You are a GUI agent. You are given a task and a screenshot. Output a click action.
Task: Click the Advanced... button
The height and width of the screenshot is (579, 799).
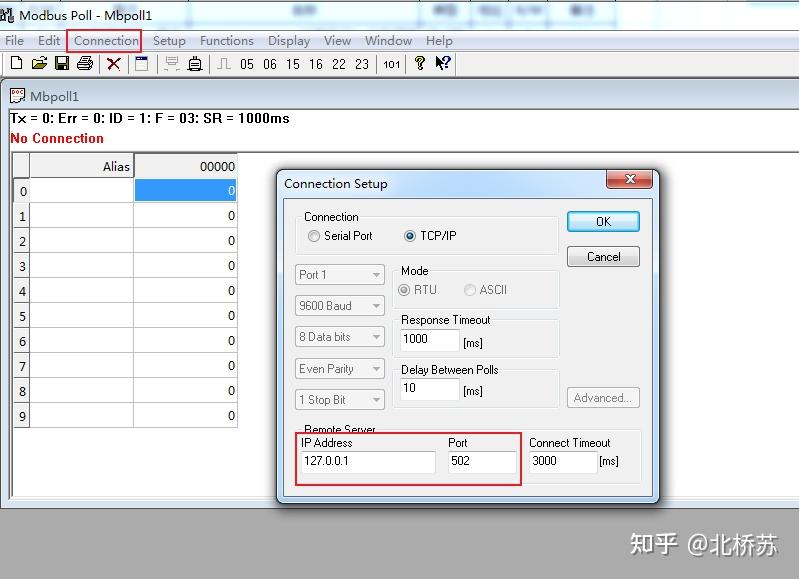pyautogui.click(x=603, y=398)
